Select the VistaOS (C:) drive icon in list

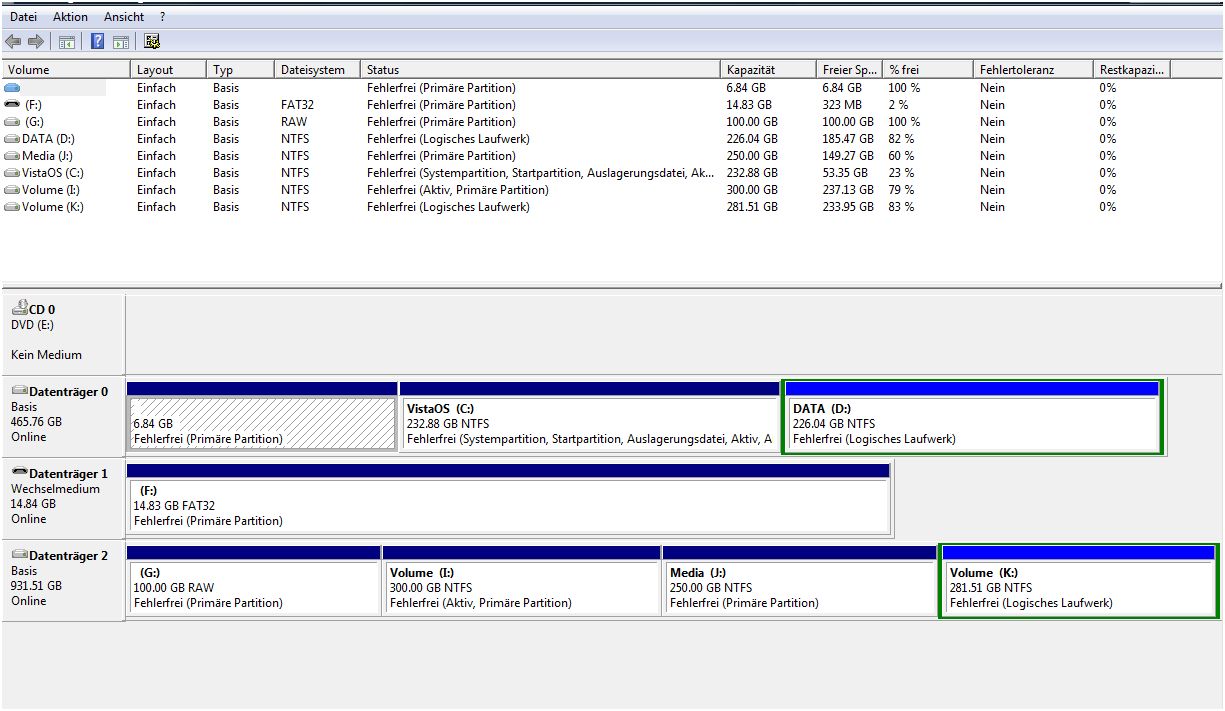[x=12, y=173]
